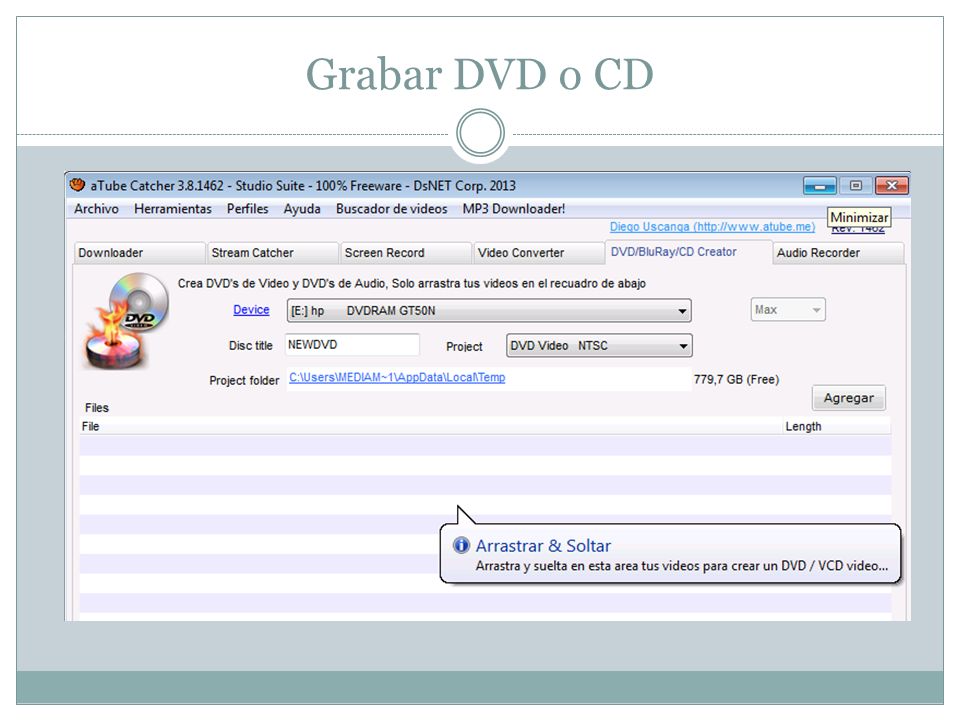Switch to the Video Converter tab
The image size is (960, 720).
[x=539, y=253]
